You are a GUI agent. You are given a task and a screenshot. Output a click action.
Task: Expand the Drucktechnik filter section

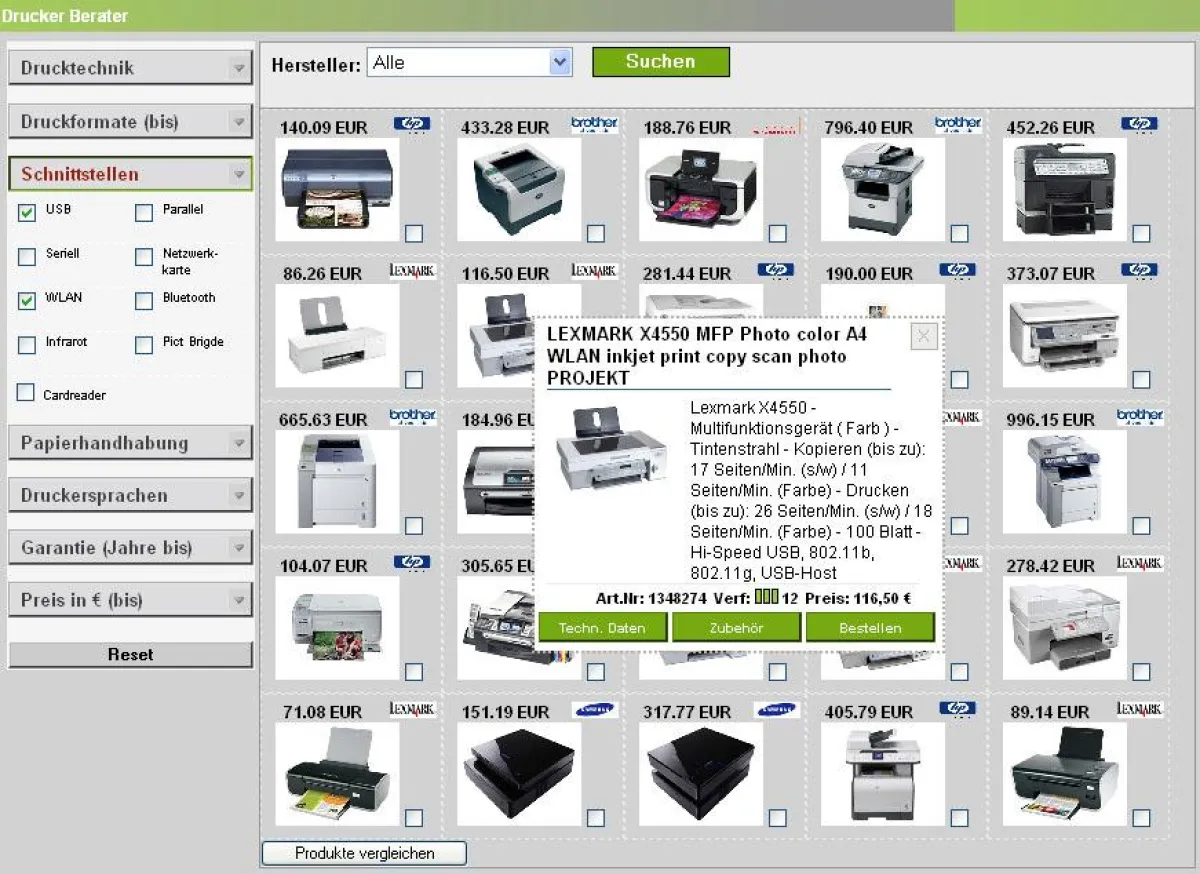130,68
